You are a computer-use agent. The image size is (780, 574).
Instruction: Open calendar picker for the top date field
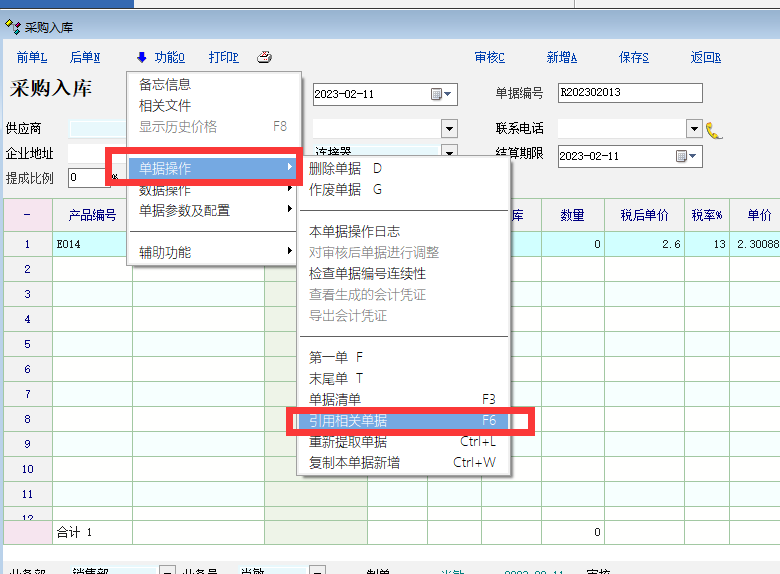[x=437, y=94]
